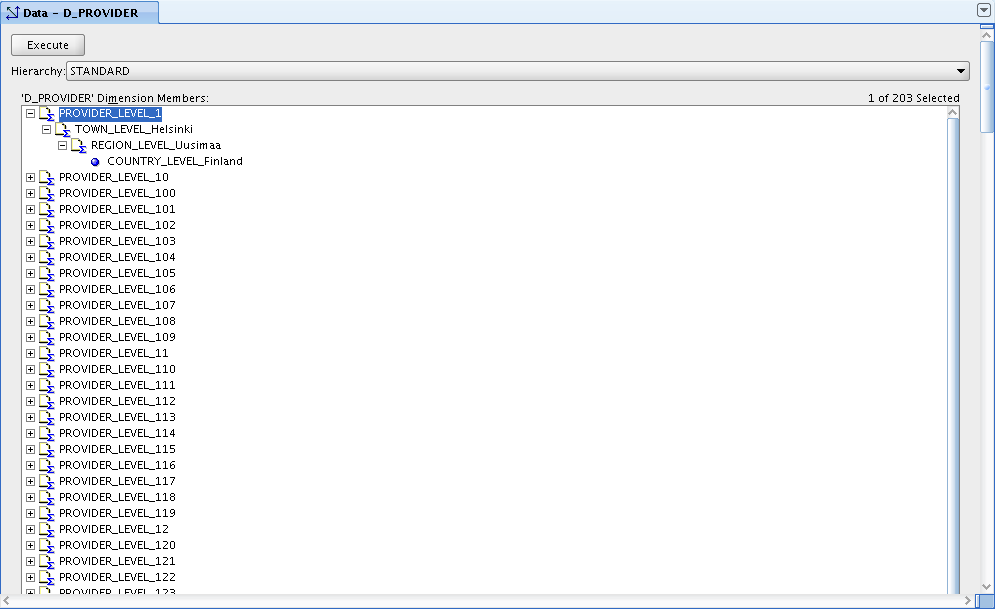995x609 pixels.
Task: Collapse the REGION_LEVEL_Uusimaa node
Action: (62, 145)
